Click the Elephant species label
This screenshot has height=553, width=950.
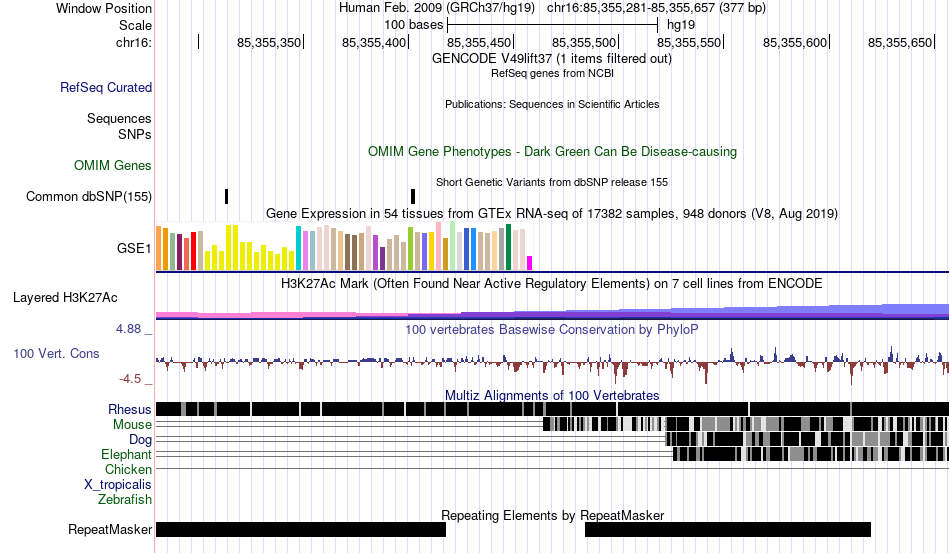point(127,454)
